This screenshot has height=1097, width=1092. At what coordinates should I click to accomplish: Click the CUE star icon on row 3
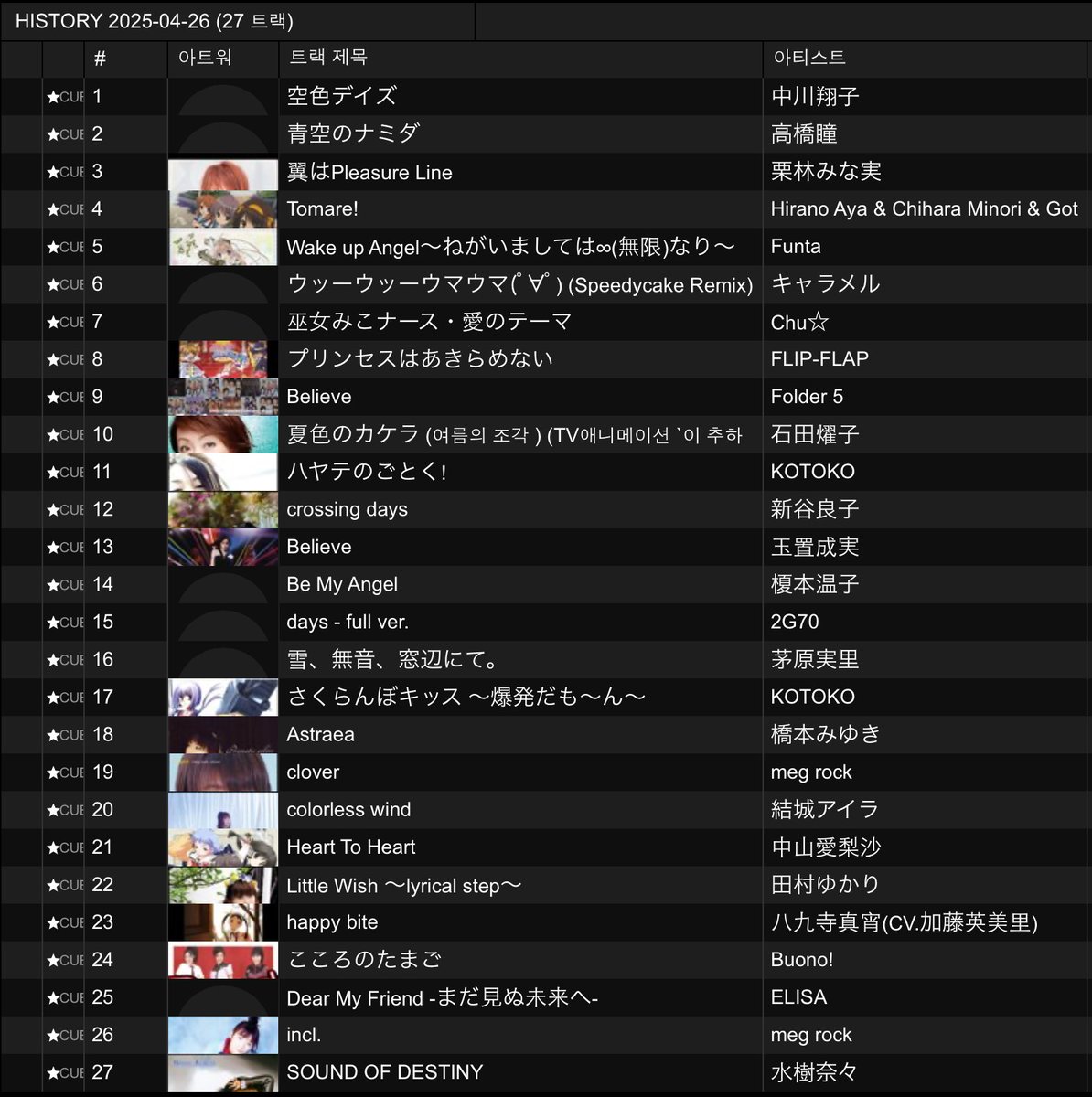coord(53,172)
